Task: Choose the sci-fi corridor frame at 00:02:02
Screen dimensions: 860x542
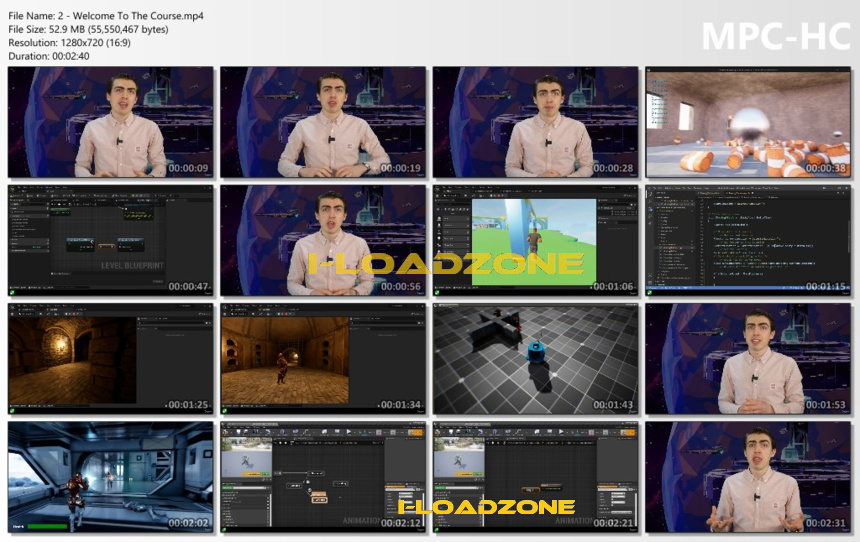Action: pos(111,477)
